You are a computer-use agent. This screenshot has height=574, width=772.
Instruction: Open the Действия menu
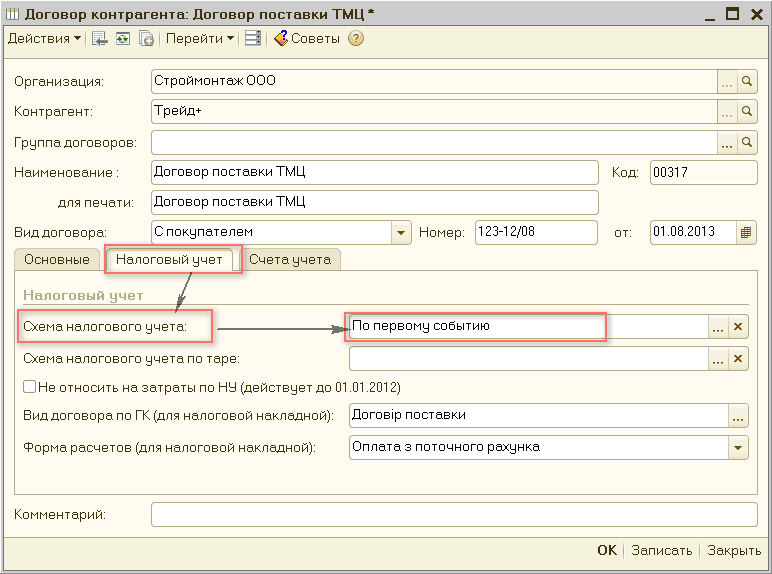45,39
